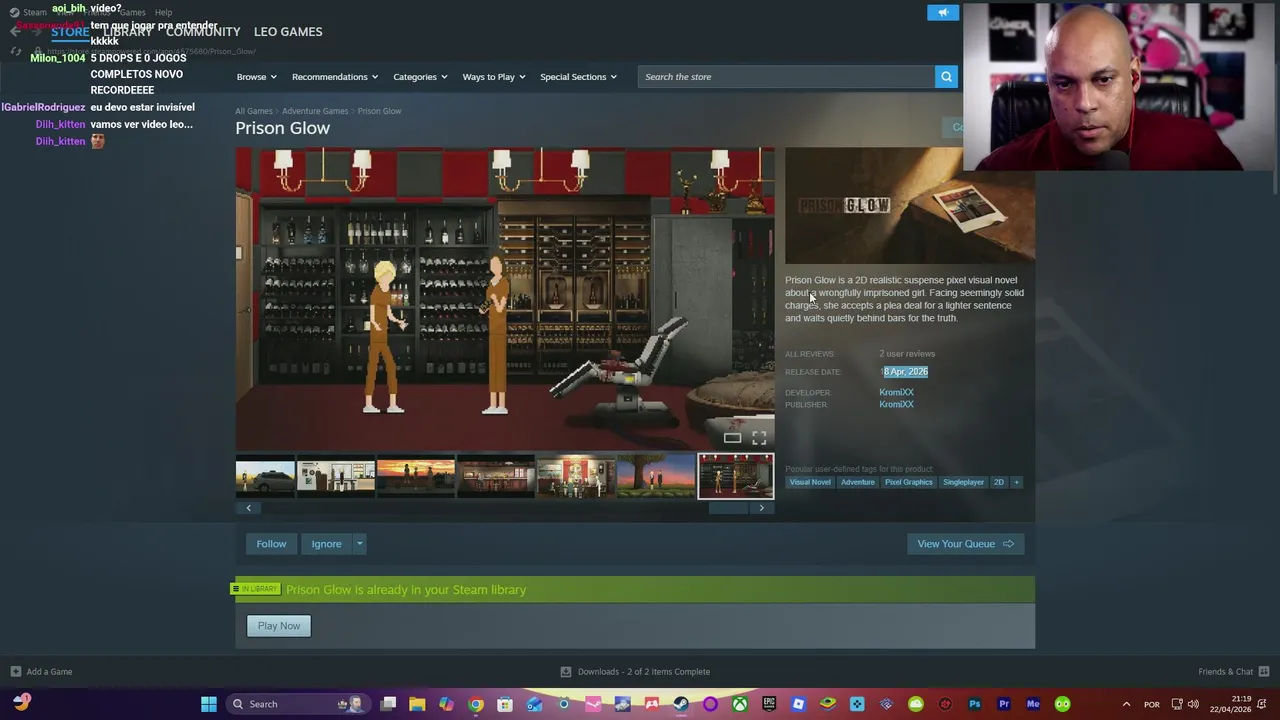Select the highlighted wine cellar thumbnail
Screen dimensions: 1280x720
pos(736,476)
